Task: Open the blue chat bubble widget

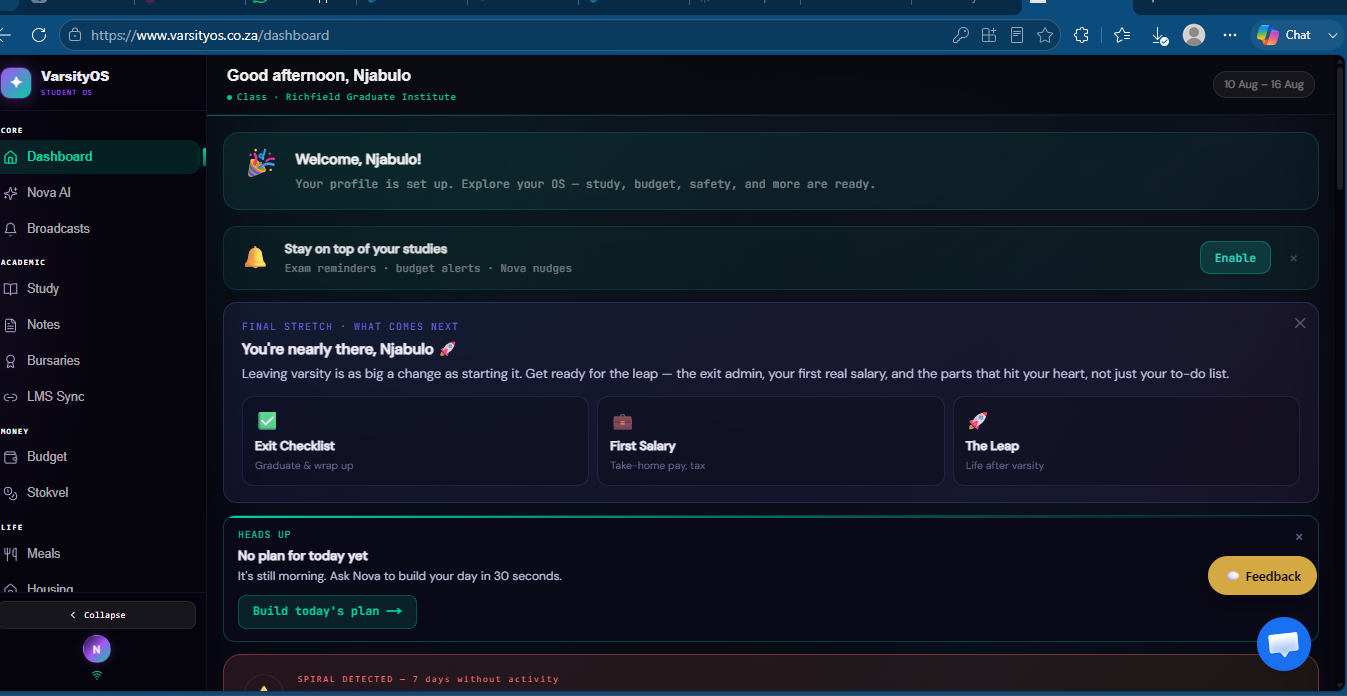Action: [x=1283, y=644]
